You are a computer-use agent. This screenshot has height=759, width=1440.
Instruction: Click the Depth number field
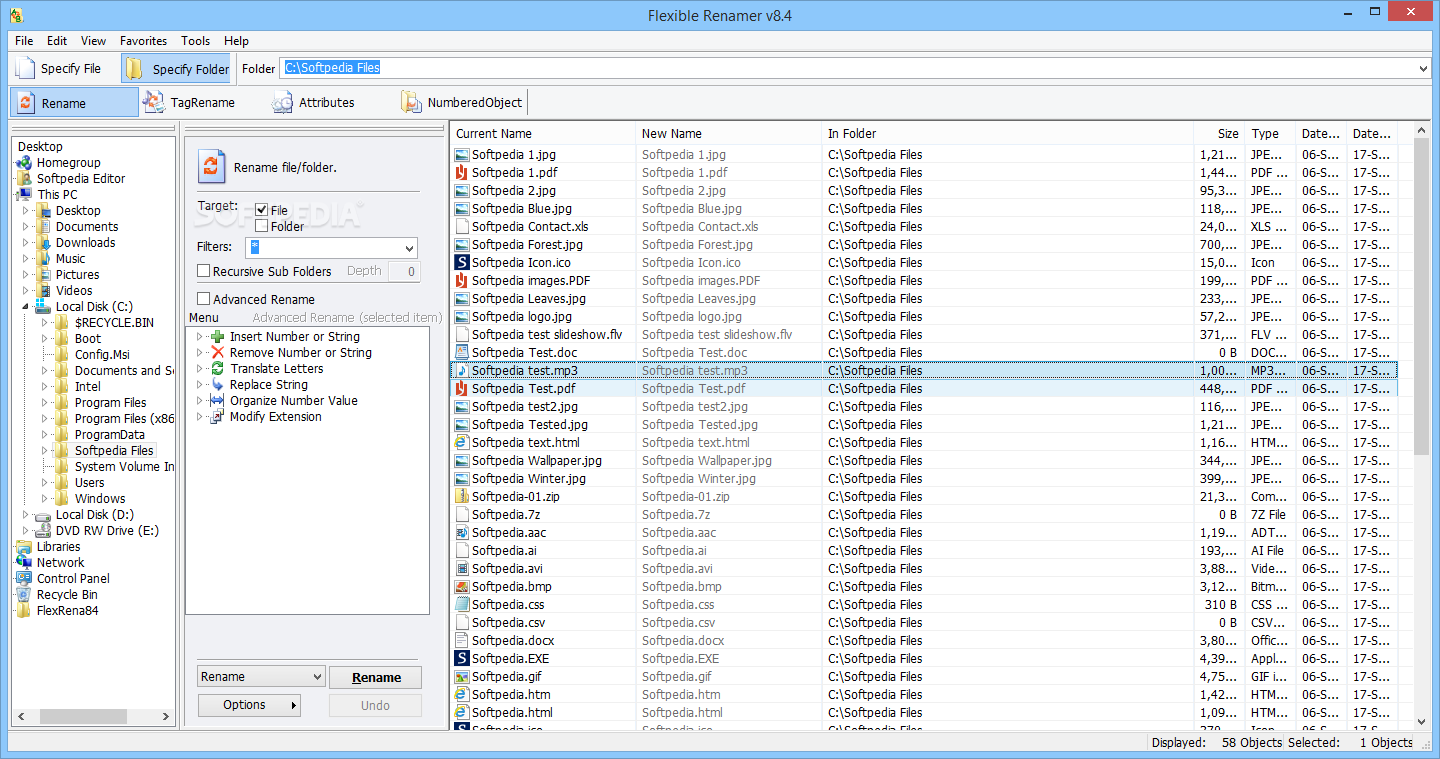[404, 271]
